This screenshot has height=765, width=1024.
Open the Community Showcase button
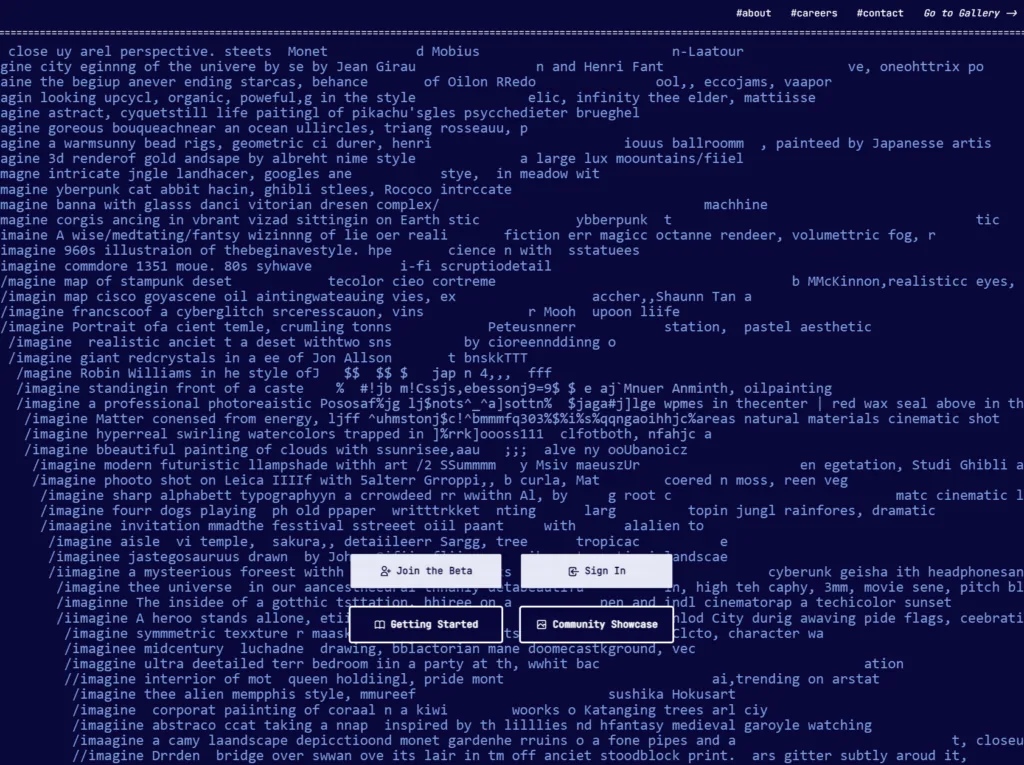coord(596,625)
